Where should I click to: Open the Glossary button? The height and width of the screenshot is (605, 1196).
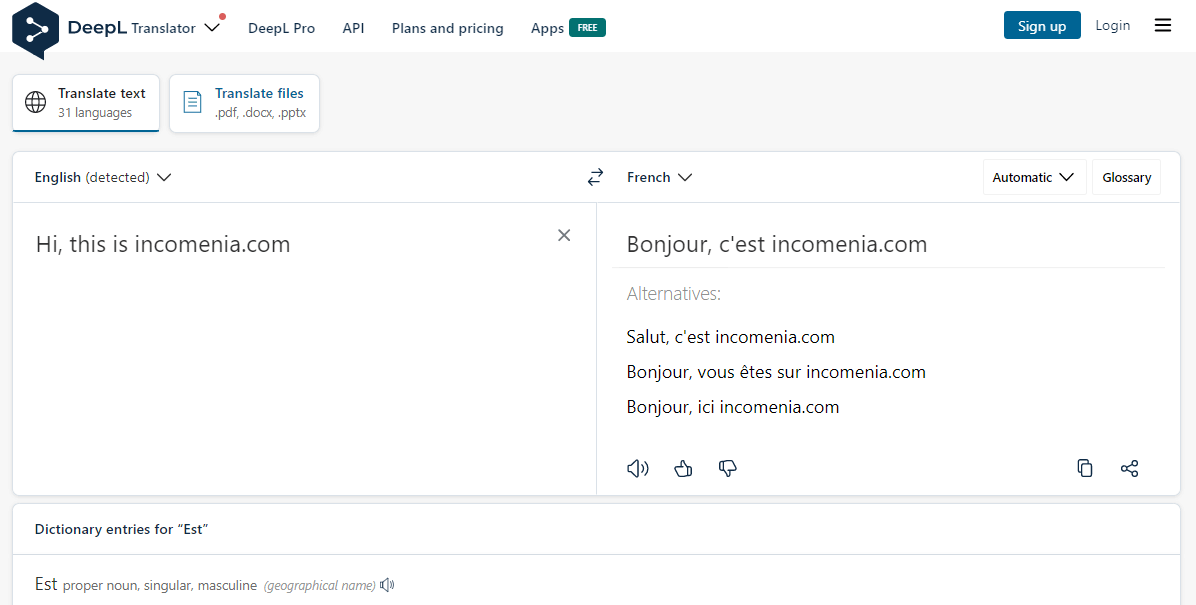click(x=1127, y=177)
